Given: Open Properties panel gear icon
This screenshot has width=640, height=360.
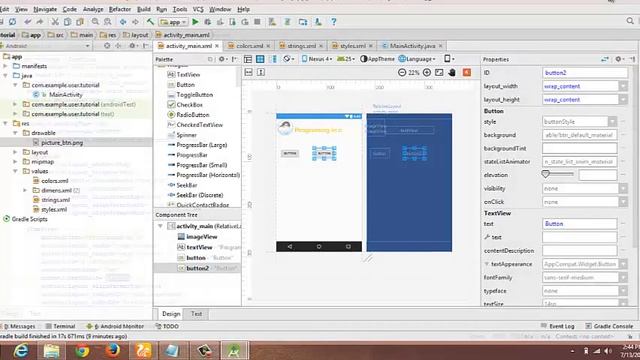Looking at the screenshot, I should point(618,59).
